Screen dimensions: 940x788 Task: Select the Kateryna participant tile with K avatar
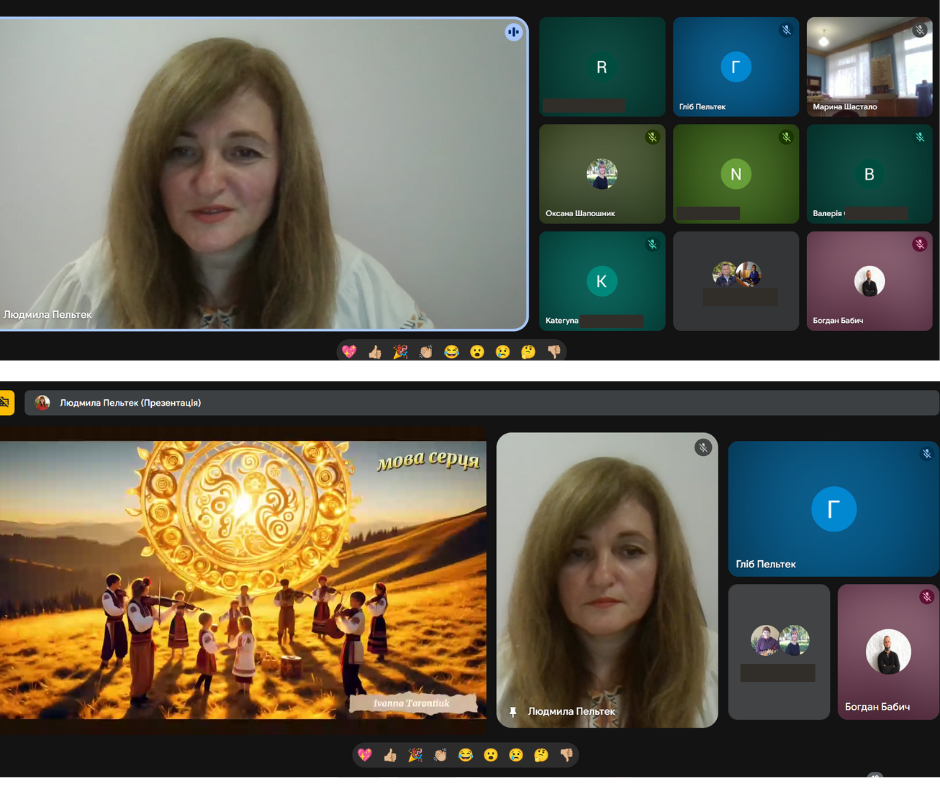[602, 281]
